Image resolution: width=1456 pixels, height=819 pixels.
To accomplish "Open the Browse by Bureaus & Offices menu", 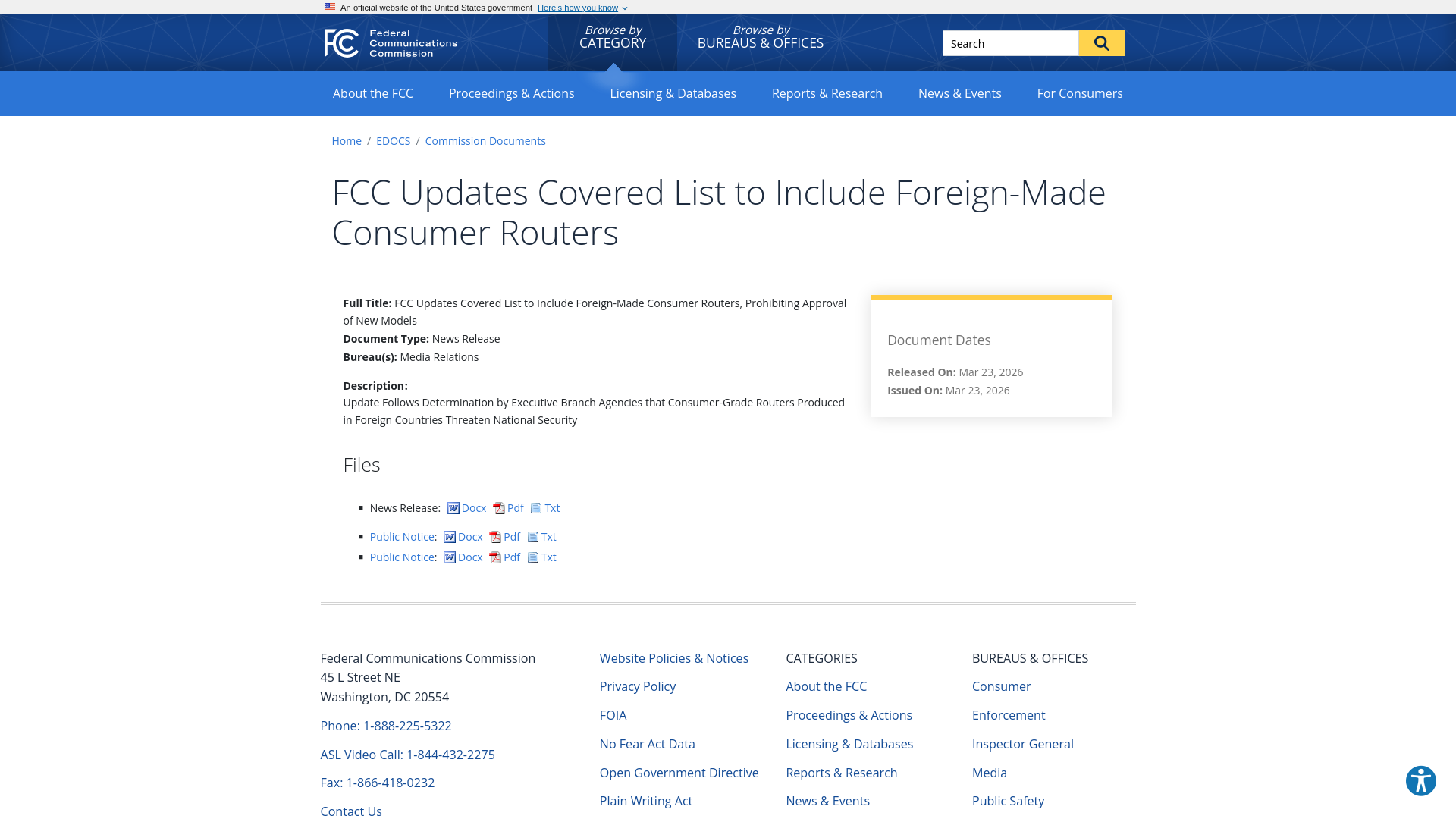I will click(x=760, y=36).
